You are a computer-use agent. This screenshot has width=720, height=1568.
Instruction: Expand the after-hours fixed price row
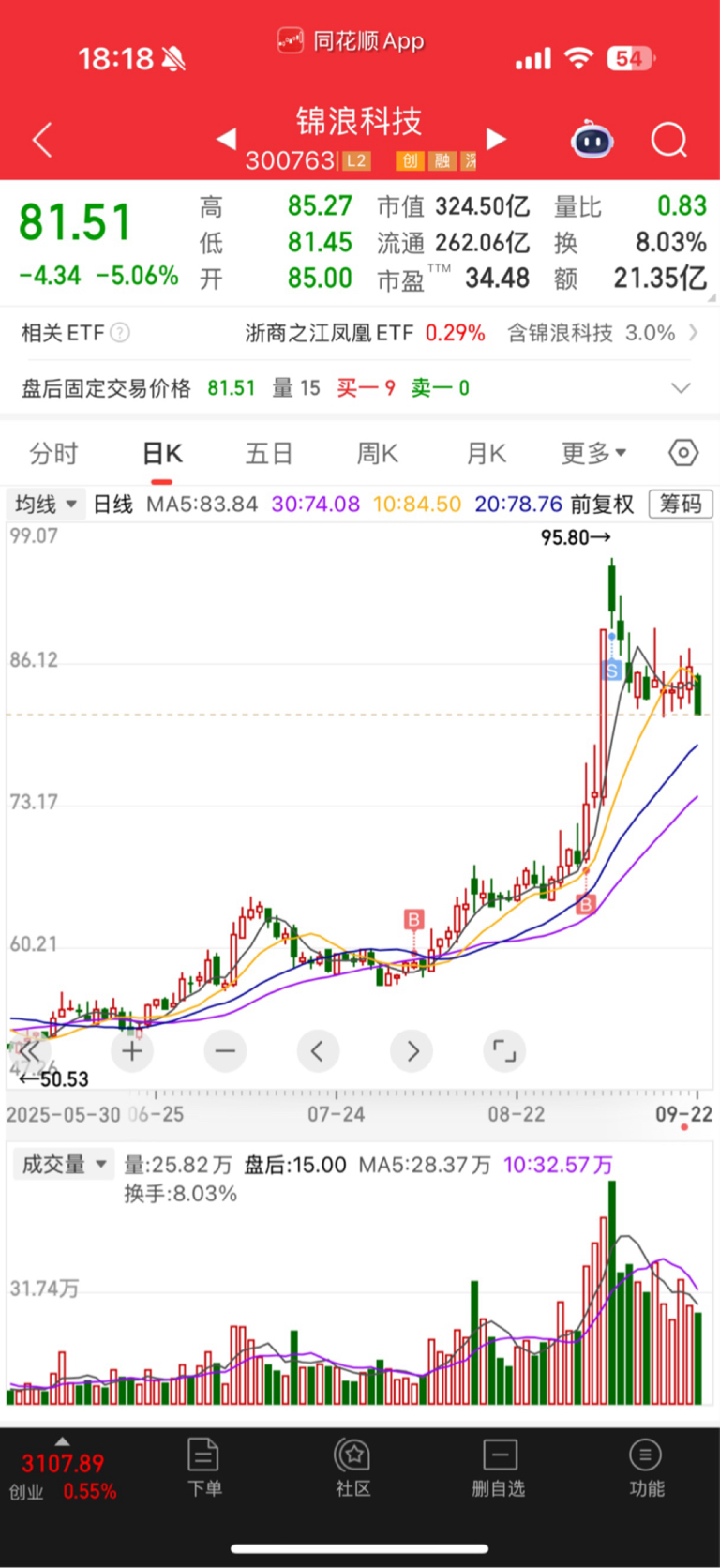[682, 387]
